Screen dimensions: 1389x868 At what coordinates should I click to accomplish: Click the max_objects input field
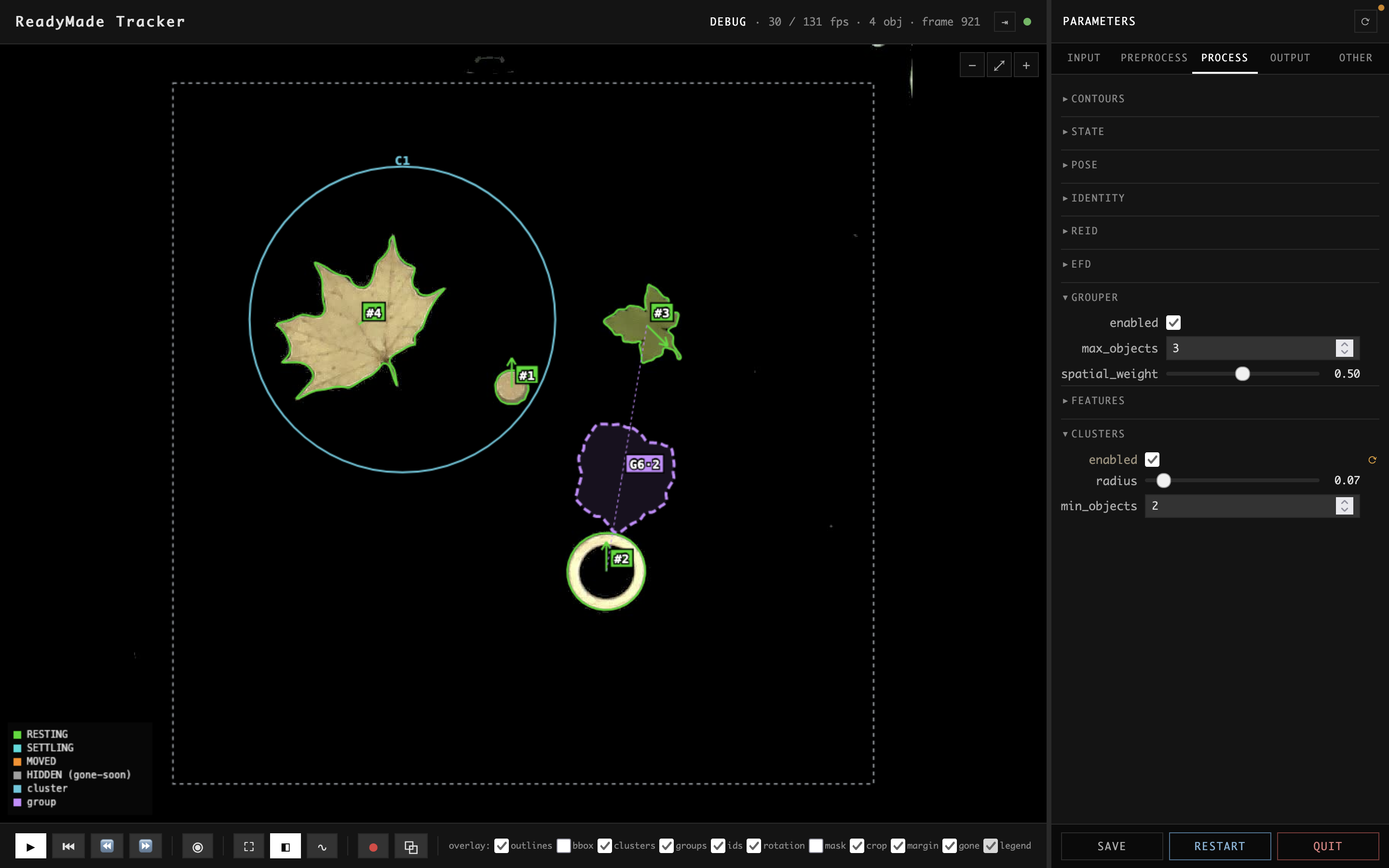(x=1262, y=348)
